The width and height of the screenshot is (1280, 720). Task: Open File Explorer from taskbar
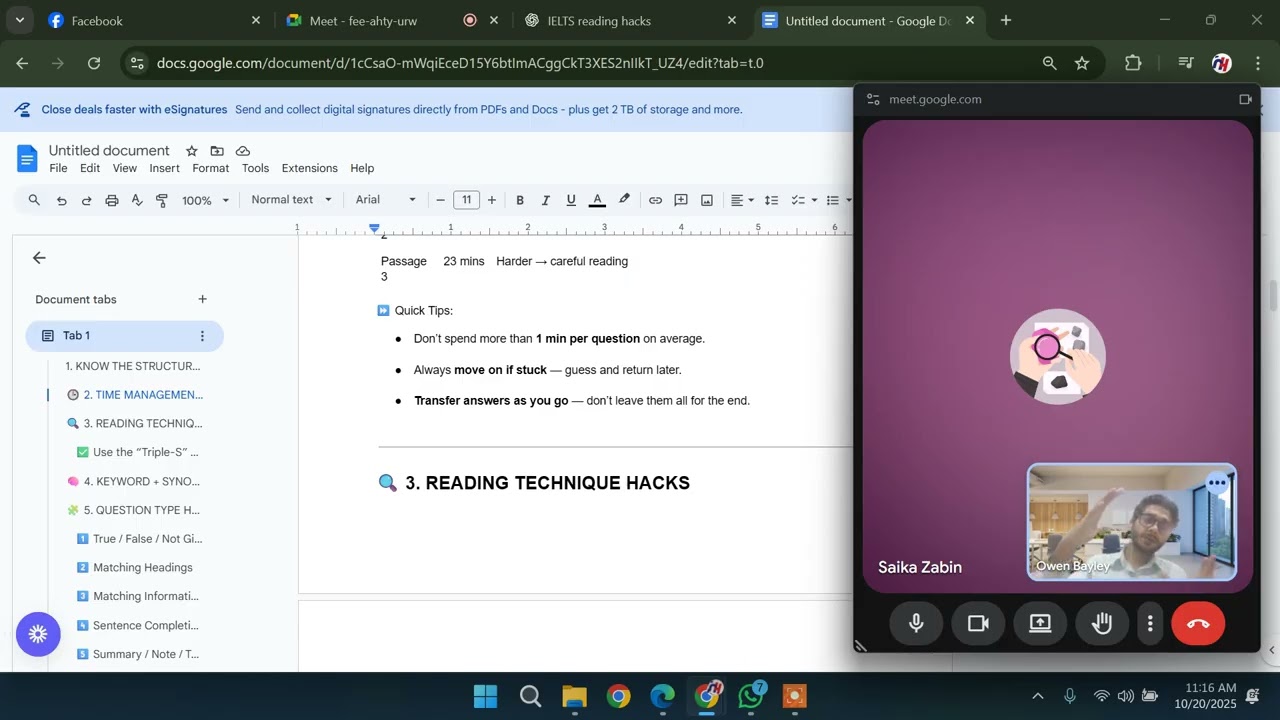[x=574, y=696]
